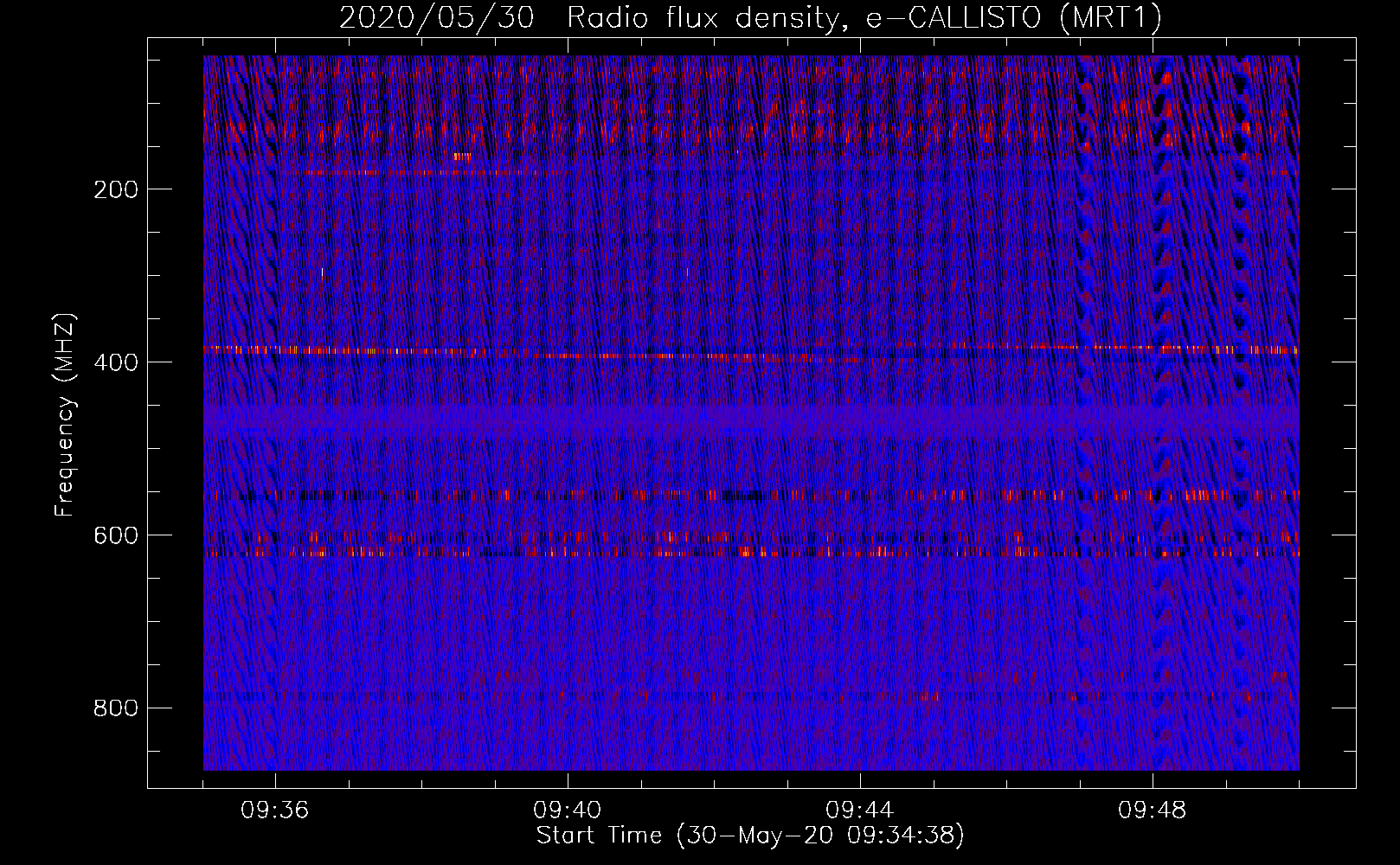
Task: Click the 600 frequency tick label
Action: click(116, 535)
